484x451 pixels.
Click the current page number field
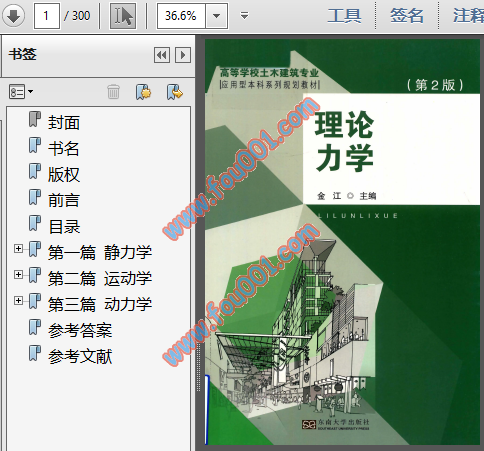(46, 16)
